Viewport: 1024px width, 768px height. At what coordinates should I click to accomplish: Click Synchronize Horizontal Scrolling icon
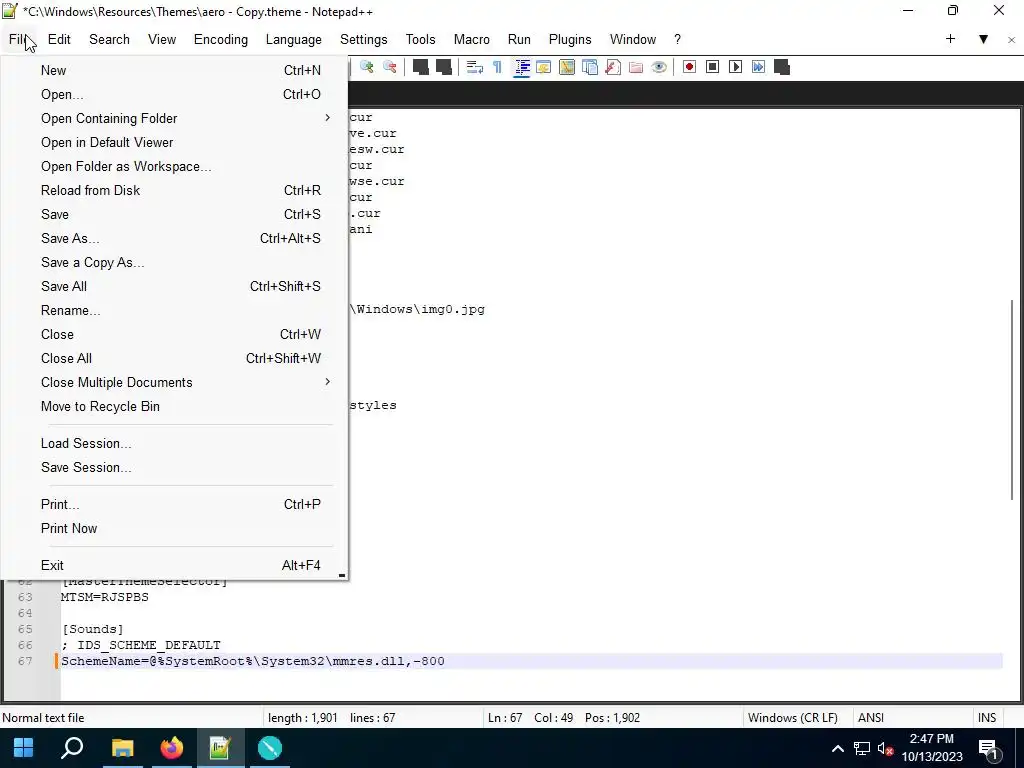click(x=443, y=67)
